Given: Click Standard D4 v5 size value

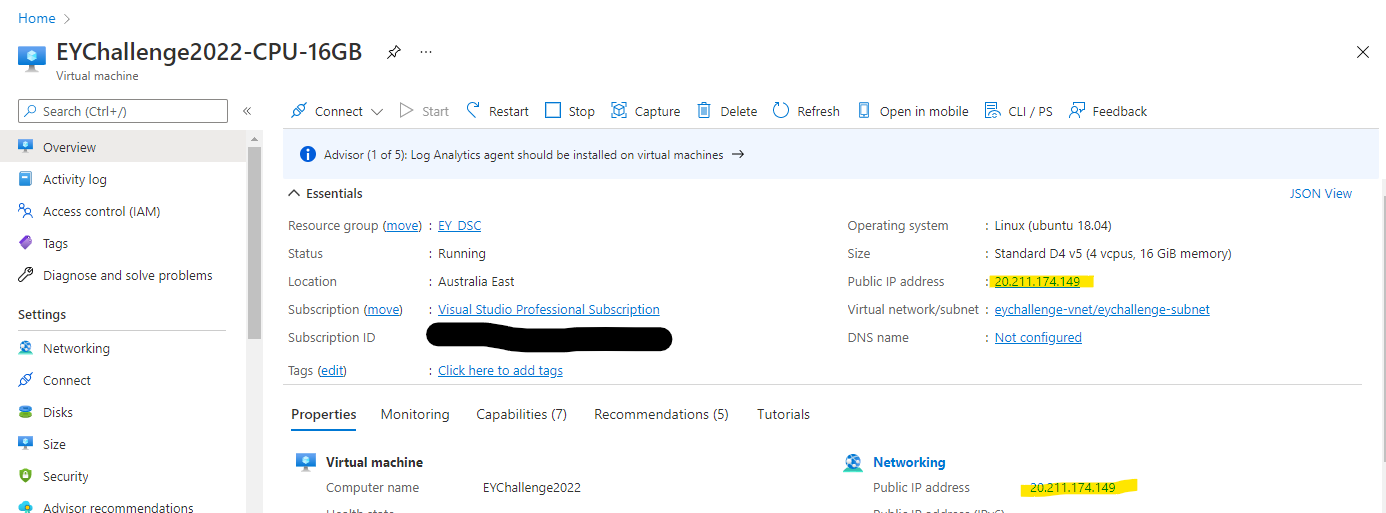Looking at the screenshot, I should click(1113, 253).
